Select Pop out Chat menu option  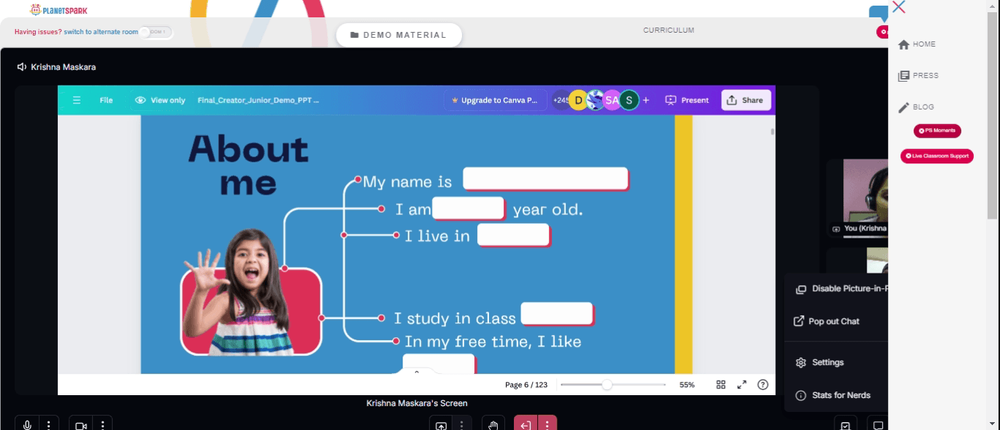tap(836, 322)
